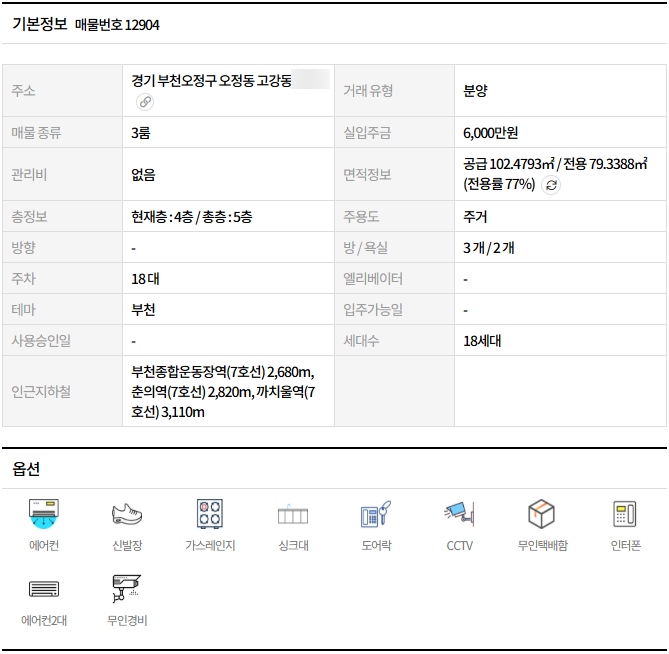Click the listing number 매물번호 12904

117,25
